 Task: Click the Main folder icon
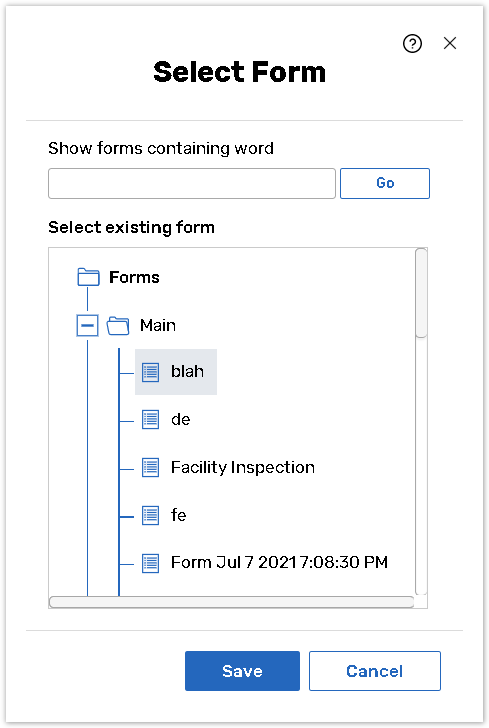coord(118,325)
